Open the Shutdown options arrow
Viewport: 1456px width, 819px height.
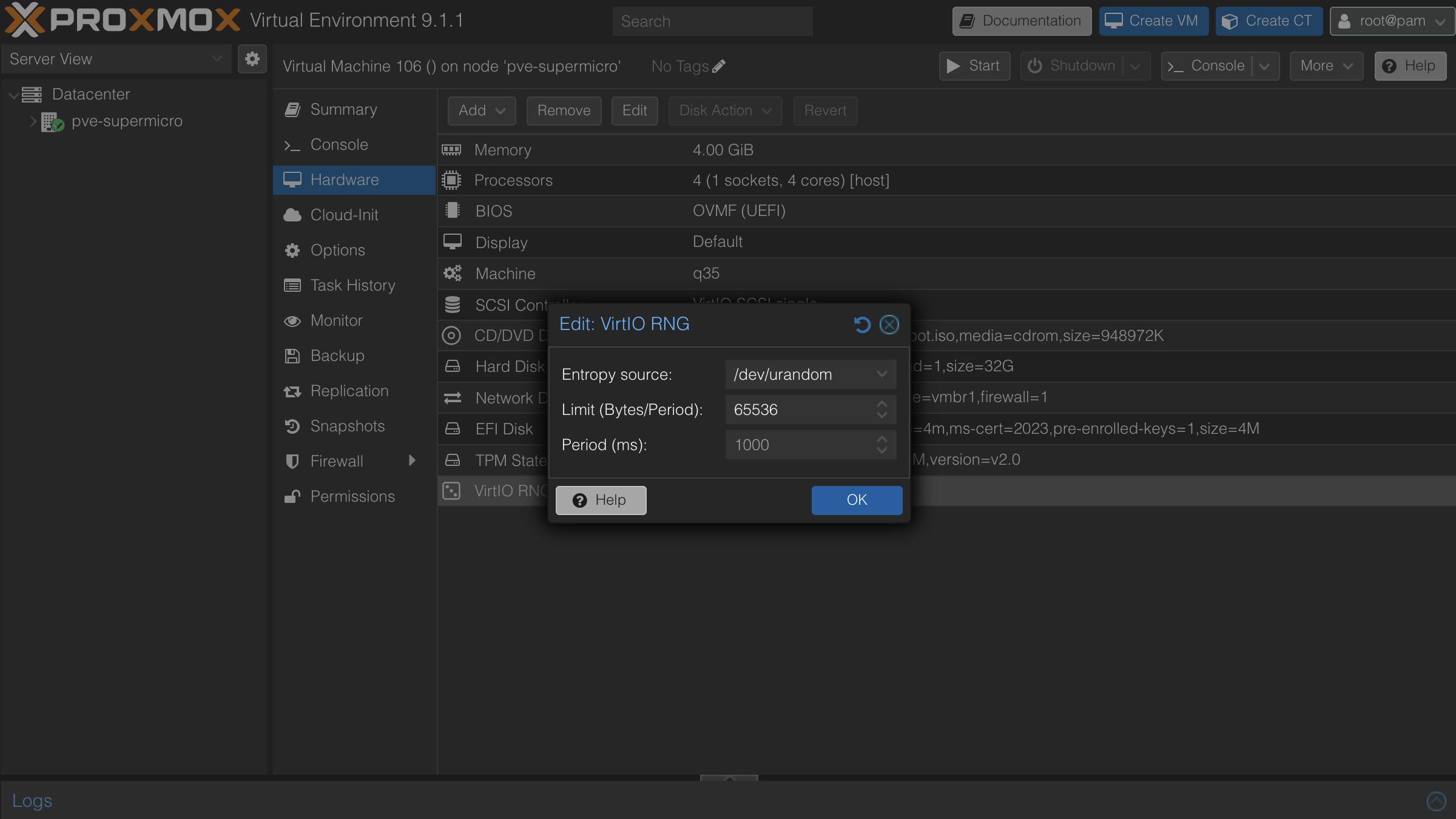point(1135,66)
